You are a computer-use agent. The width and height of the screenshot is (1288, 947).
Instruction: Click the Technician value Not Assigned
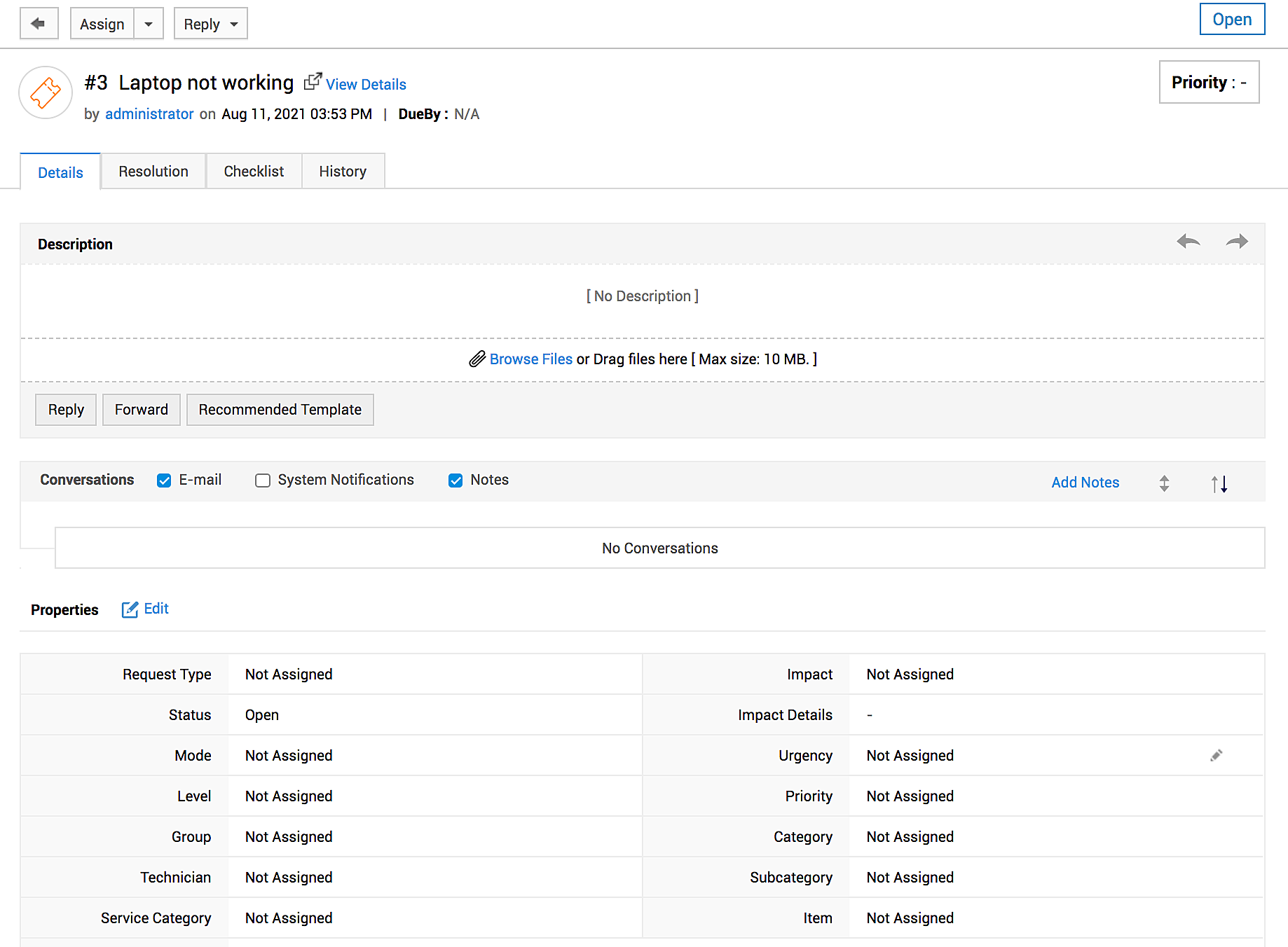289,878
